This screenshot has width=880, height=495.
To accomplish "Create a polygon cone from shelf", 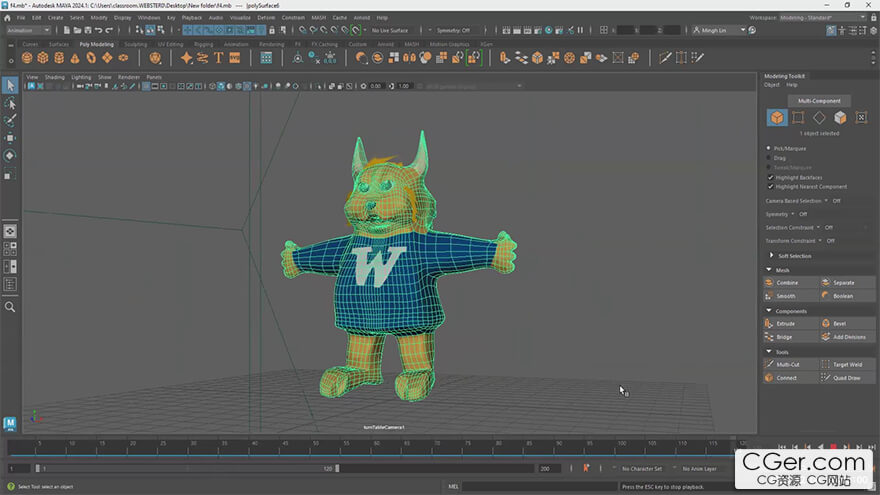I will 75,57.
